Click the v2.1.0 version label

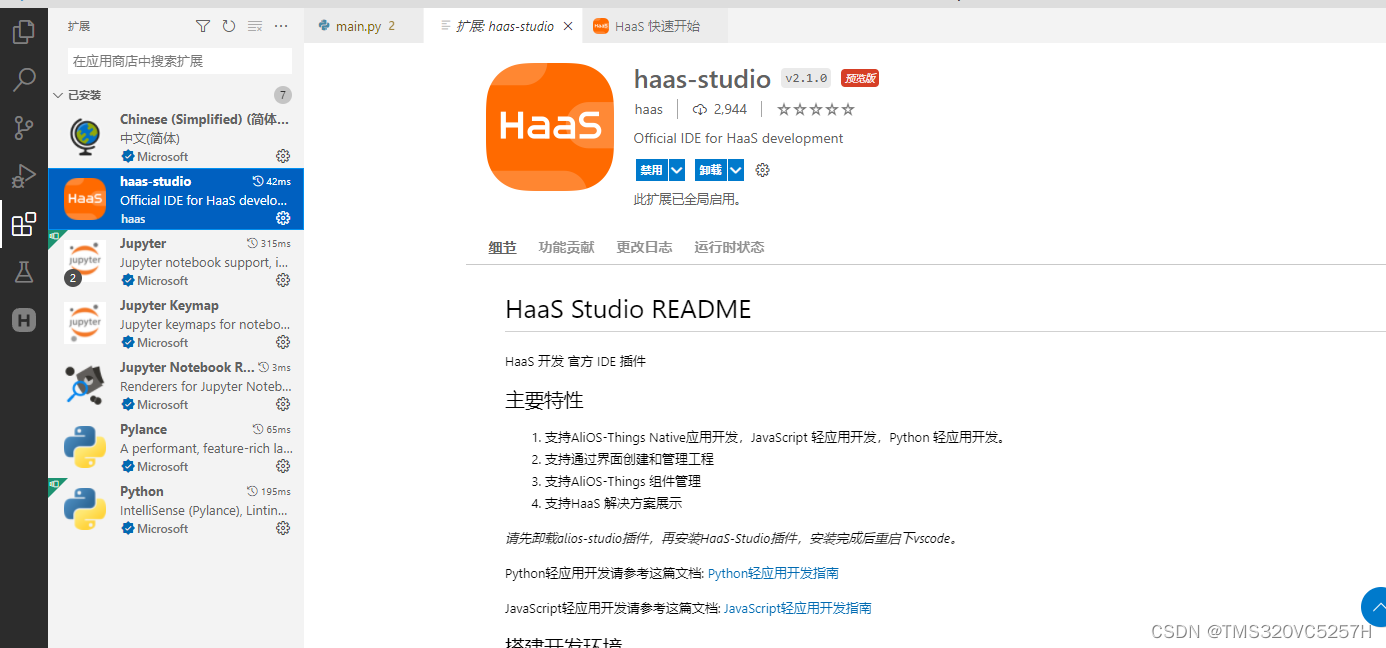(806, 78)
